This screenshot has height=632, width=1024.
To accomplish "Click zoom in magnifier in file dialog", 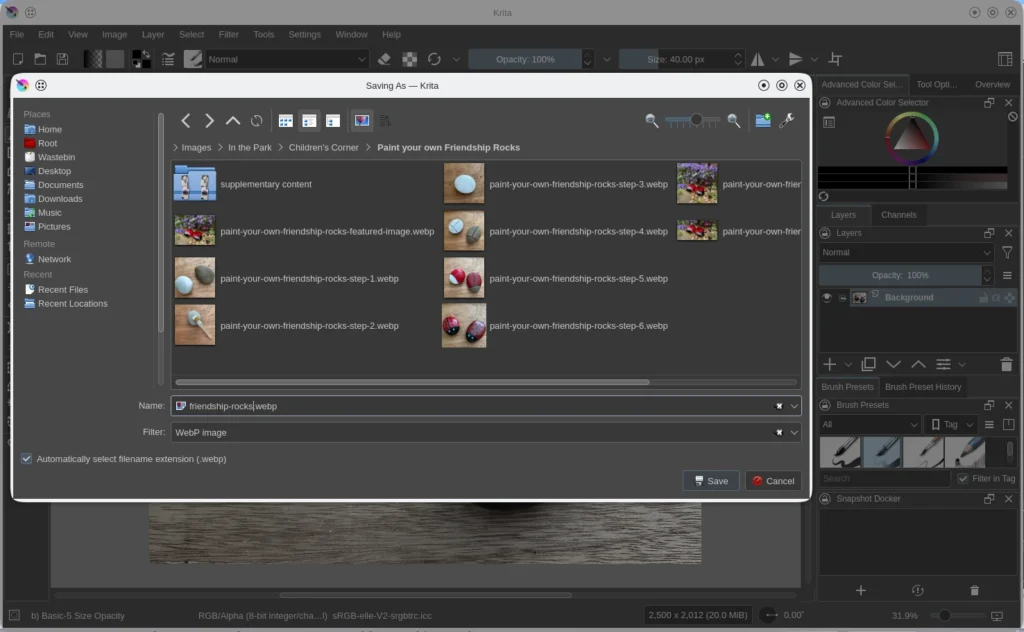I will 734,121.
